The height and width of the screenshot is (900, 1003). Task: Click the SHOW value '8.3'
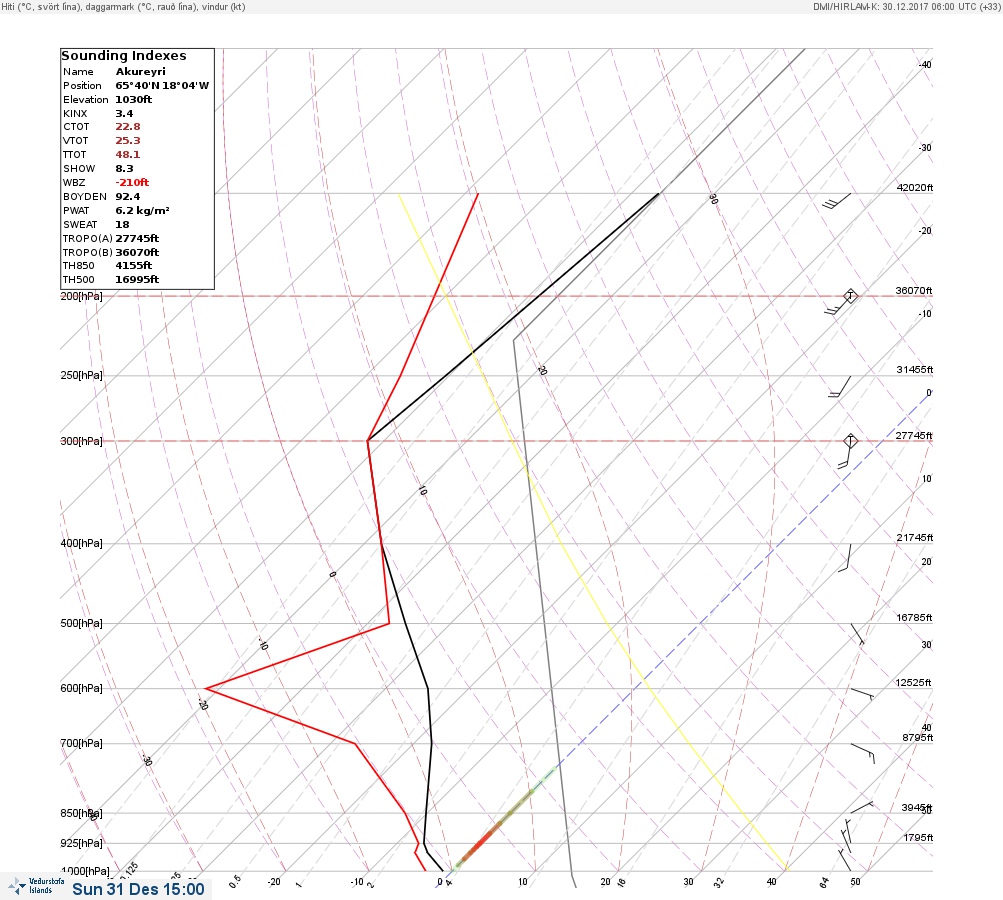(125, 169)
